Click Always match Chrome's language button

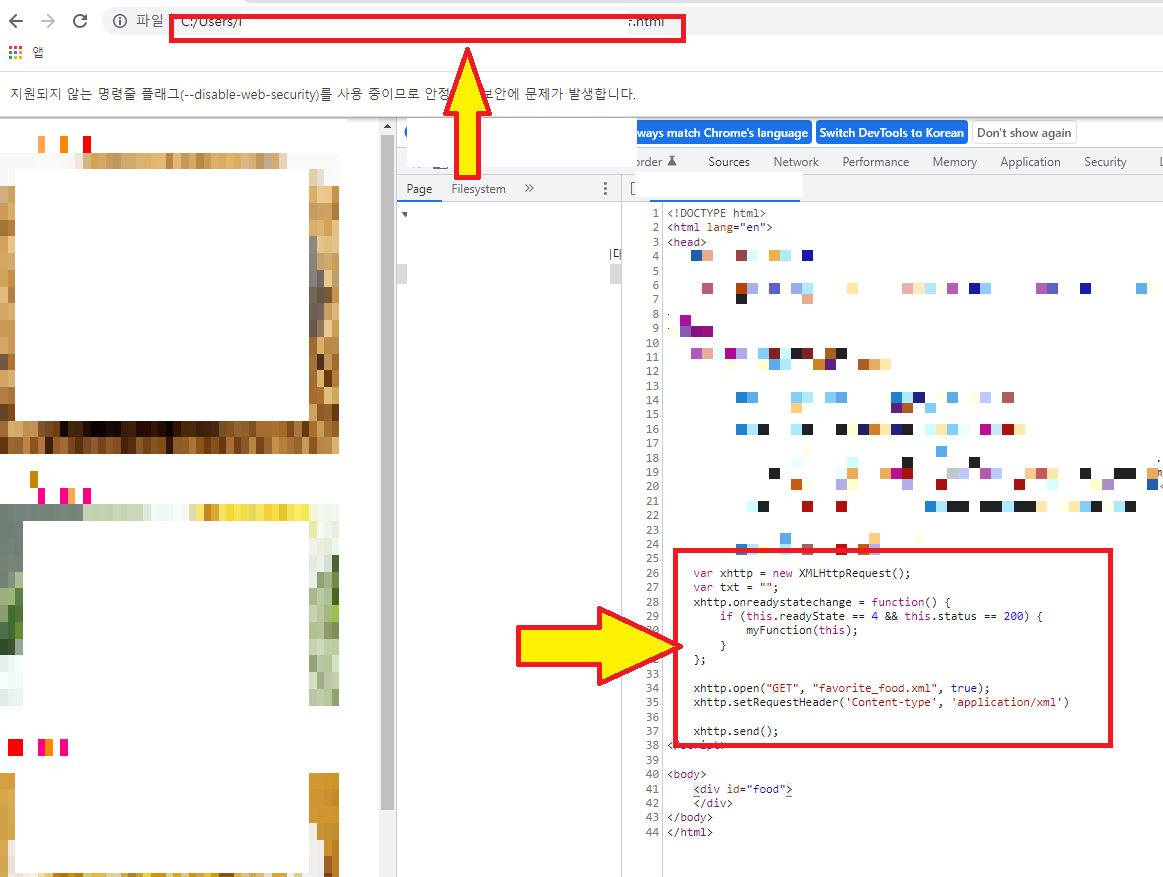pos(723,133)
